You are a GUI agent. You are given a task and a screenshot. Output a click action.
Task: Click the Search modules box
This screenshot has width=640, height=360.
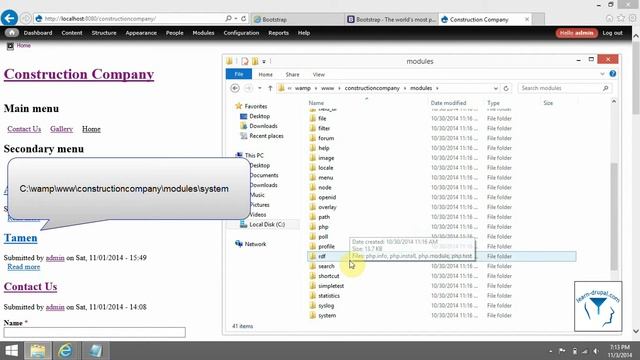pos(565,88)
